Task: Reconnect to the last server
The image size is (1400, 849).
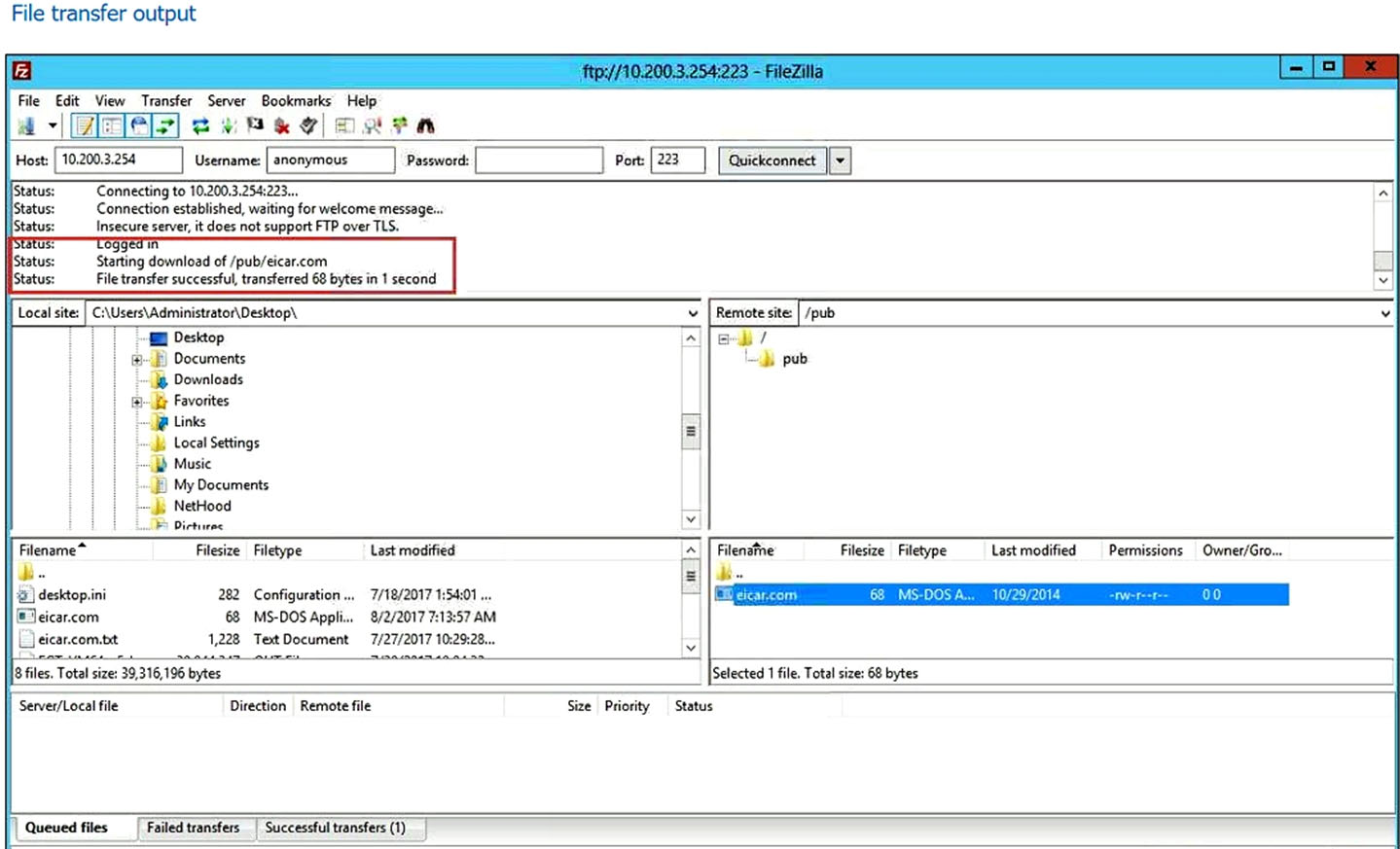Action: [308, 125]
